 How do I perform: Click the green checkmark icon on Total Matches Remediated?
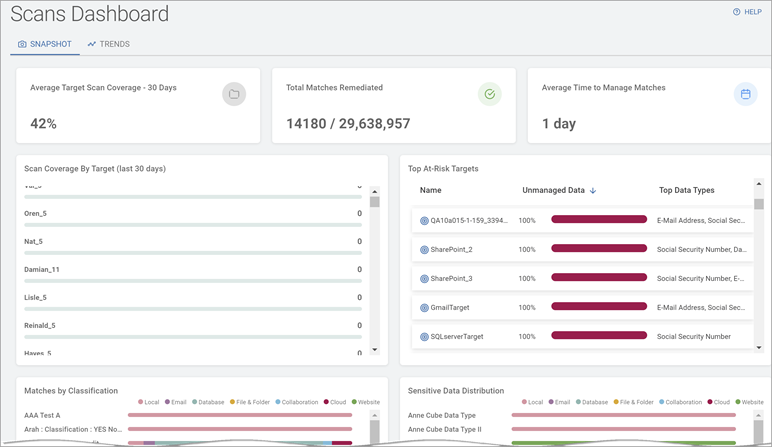pyautogui.click(x=489, y=94)
